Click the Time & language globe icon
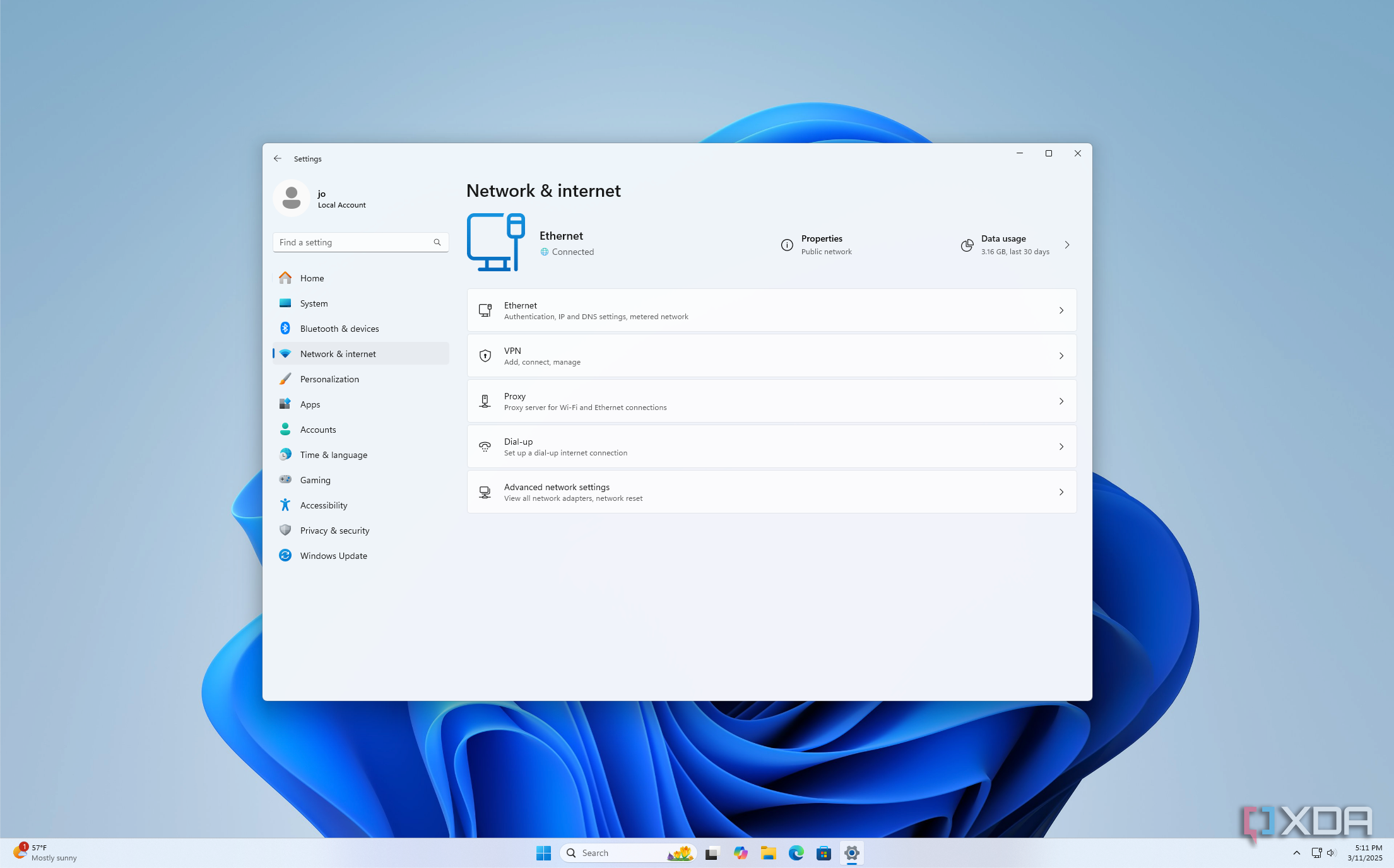Viewport: 1394px width, 868px height. [x=285, y=455]
